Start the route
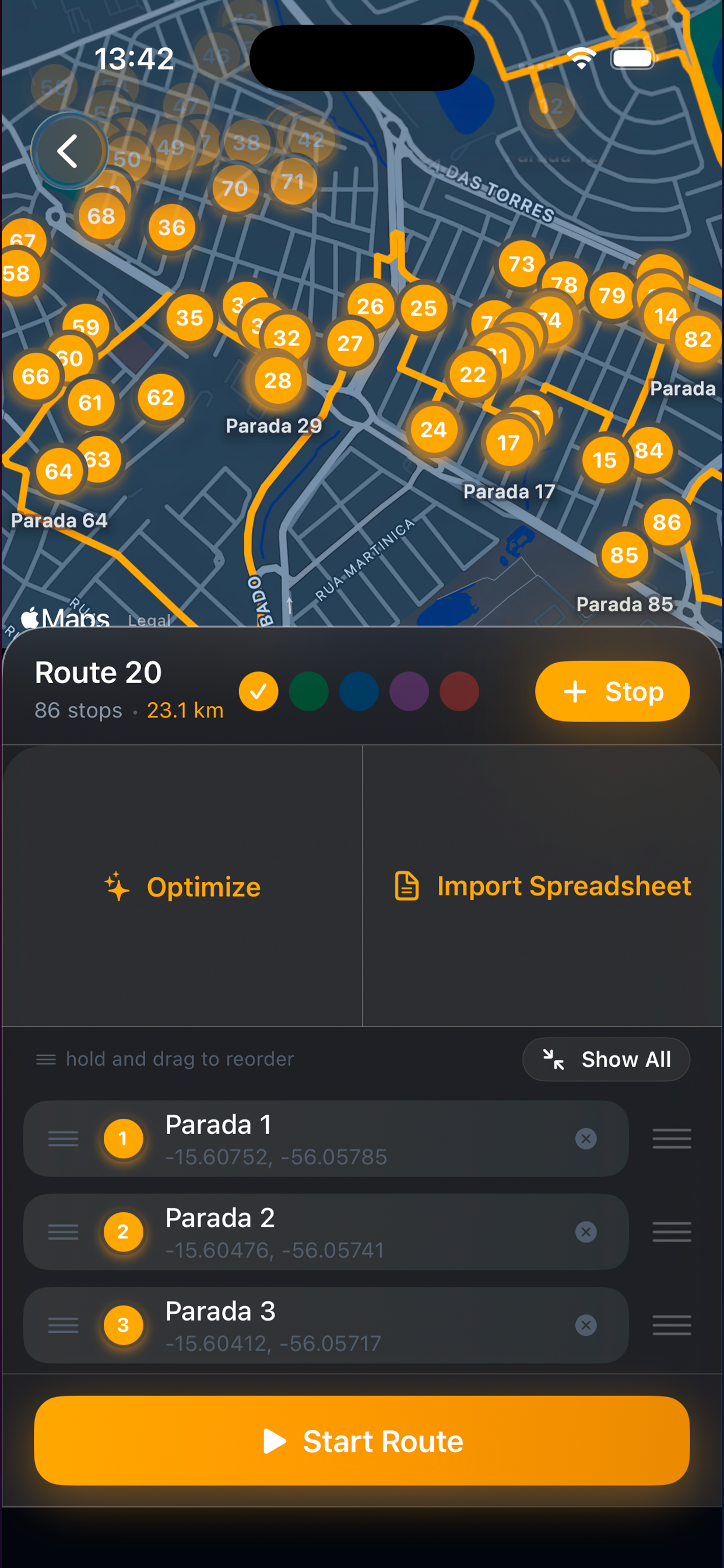This screenshot has height=1568, width=724. click(362, 1441)
